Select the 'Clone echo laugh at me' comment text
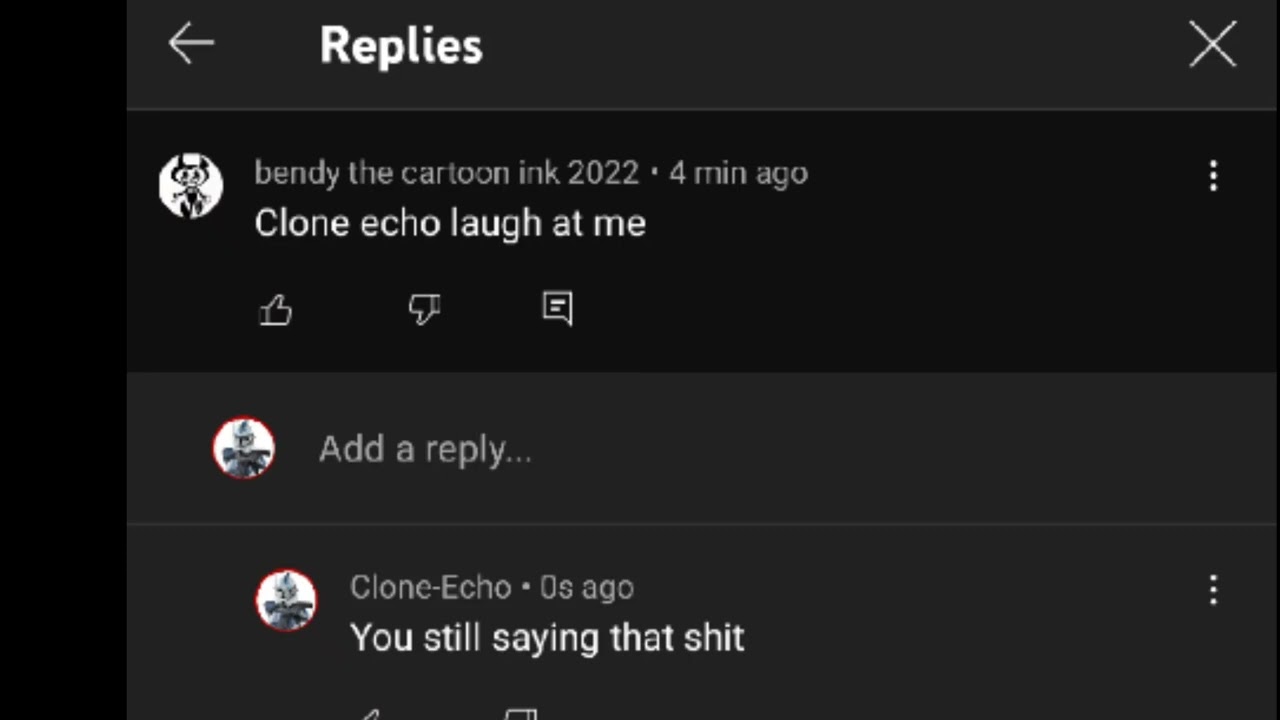This screenshot has width=1280, height=720. coord(450,223)
